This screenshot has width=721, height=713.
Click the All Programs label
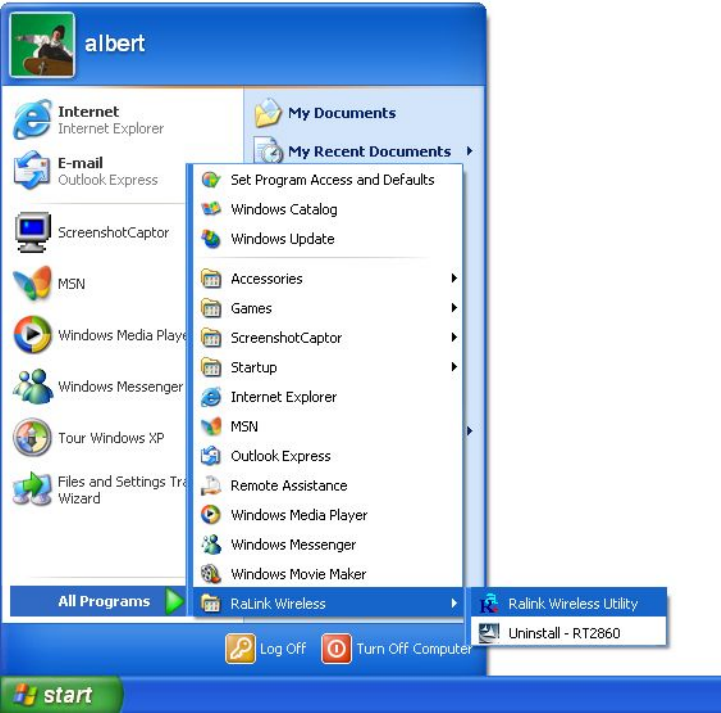104,601
